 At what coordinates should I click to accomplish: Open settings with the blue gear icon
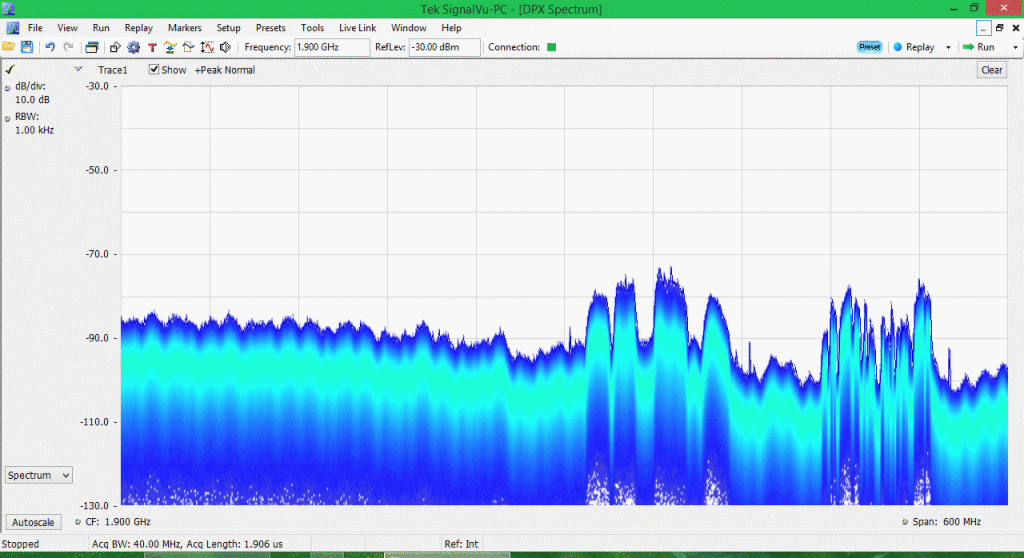133,47
